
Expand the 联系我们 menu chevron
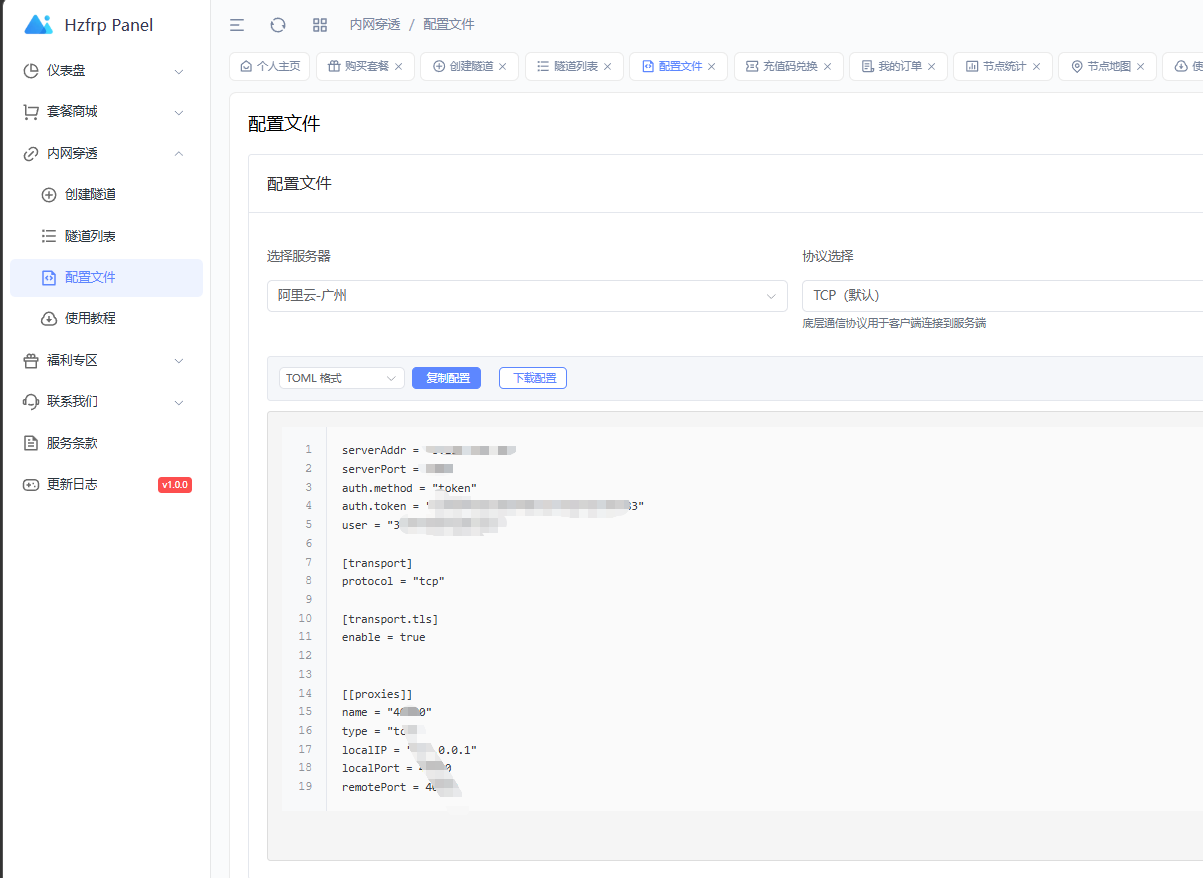(x=179, y=402)
